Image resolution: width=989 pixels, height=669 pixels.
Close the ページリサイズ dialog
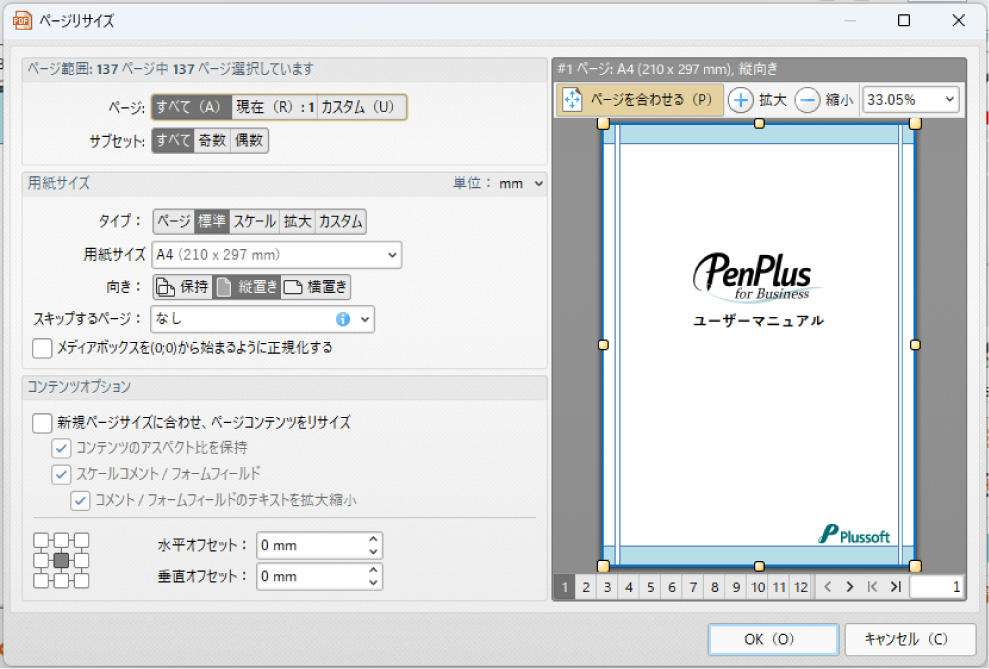(958, 21)
